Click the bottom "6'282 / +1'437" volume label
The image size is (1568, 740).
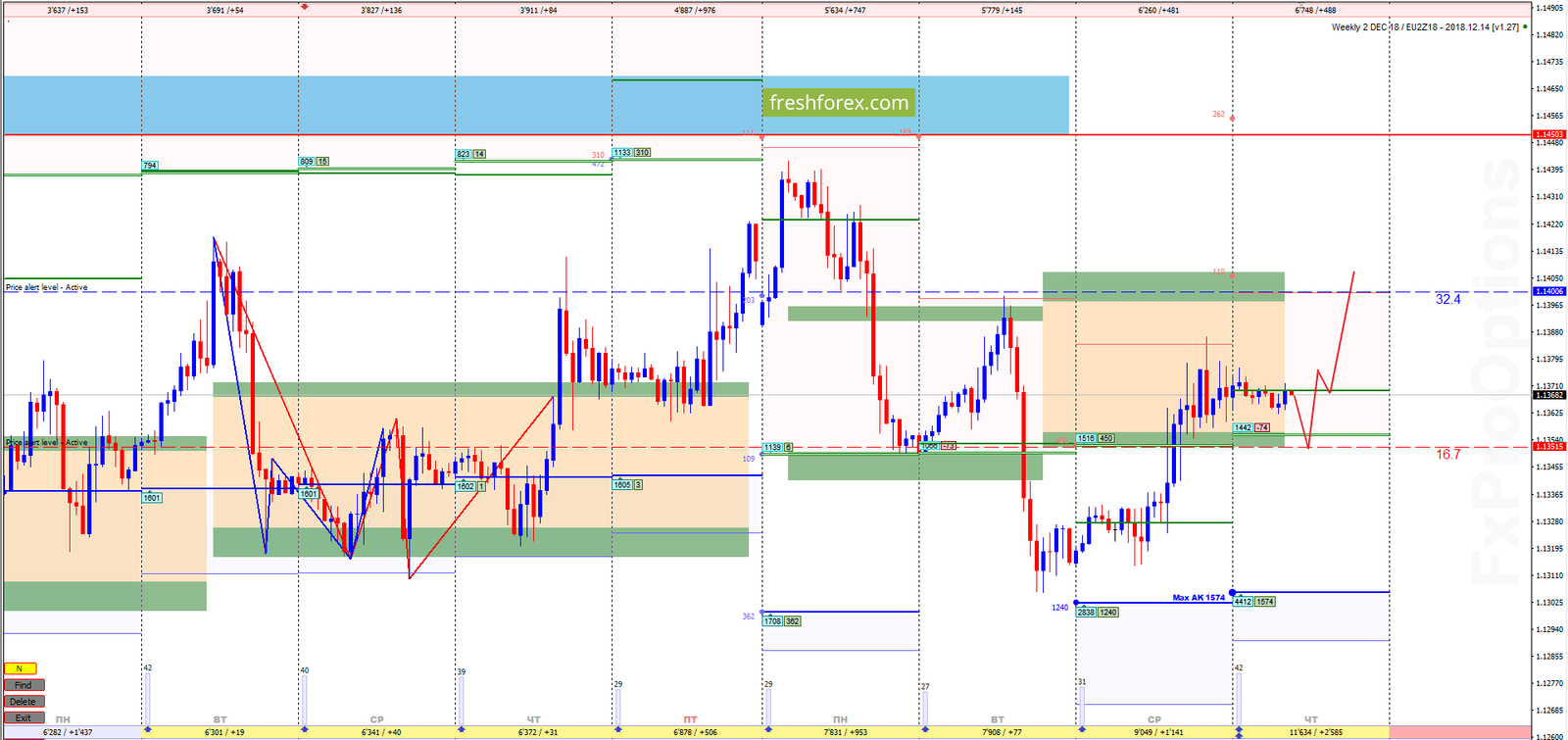point(68,732)
